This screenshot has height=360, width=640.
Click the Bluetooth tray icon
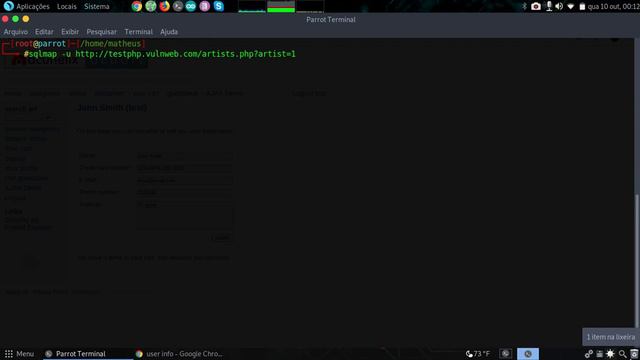click(524, 6)
